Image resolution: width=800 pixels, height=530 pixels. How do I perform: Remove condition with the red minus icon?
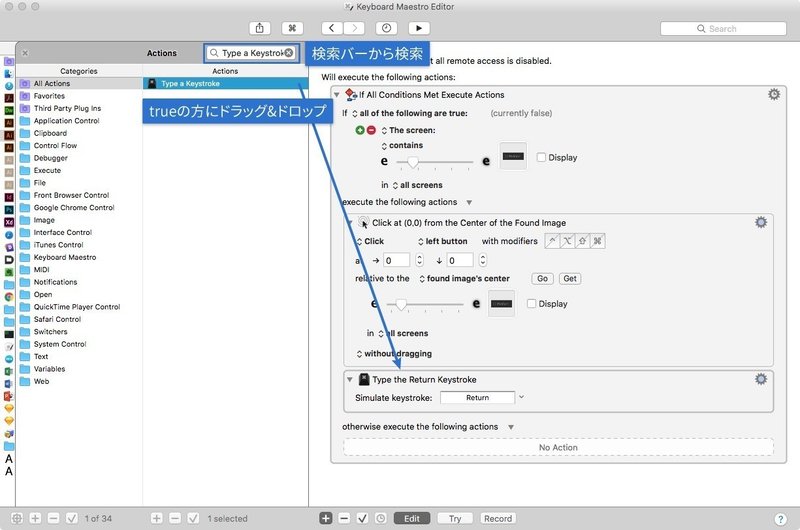point(371,130)
